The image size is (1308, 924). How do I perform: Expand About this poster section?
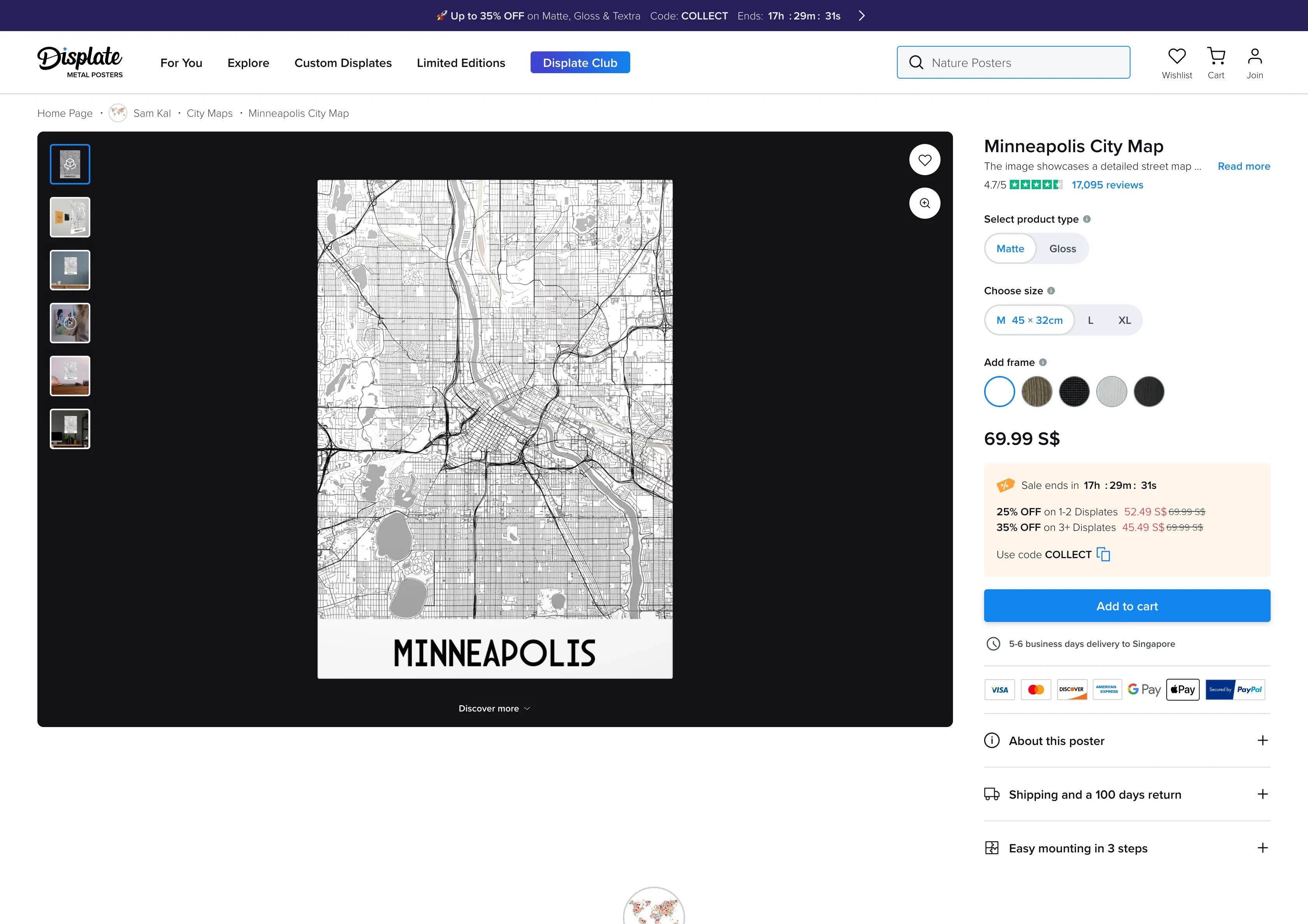(x=1127, y=741)
